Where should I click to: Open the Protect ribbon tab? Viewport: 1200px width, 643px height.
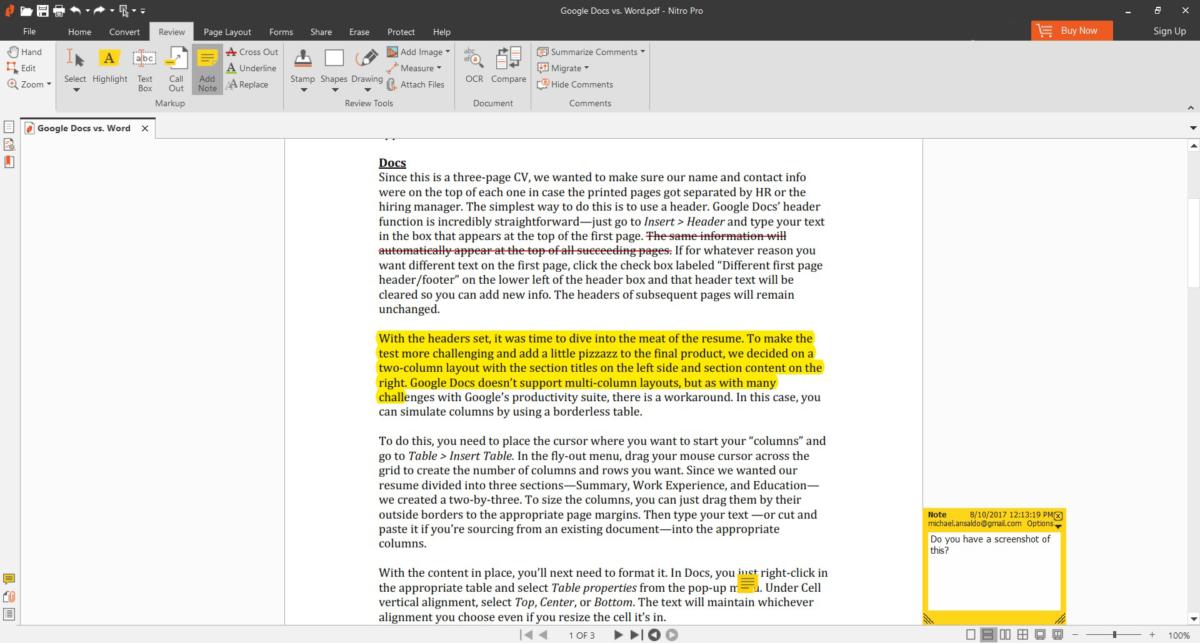pos(402,32)
